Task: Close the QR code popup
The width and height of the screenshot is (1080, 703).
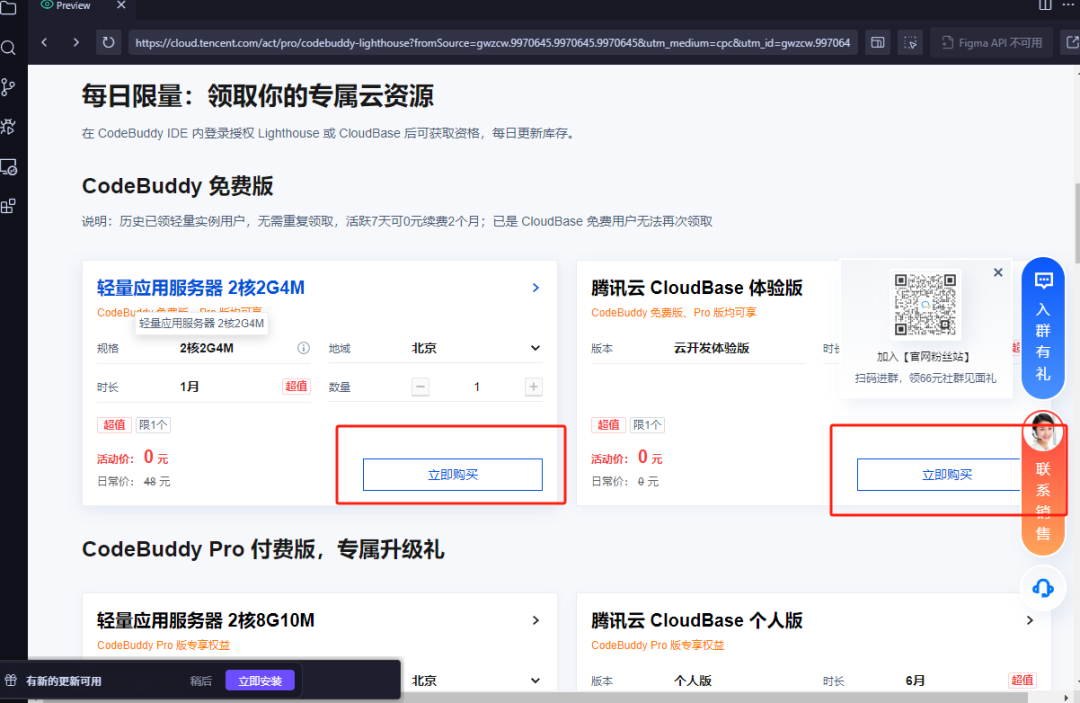Action: pos(998,273)
